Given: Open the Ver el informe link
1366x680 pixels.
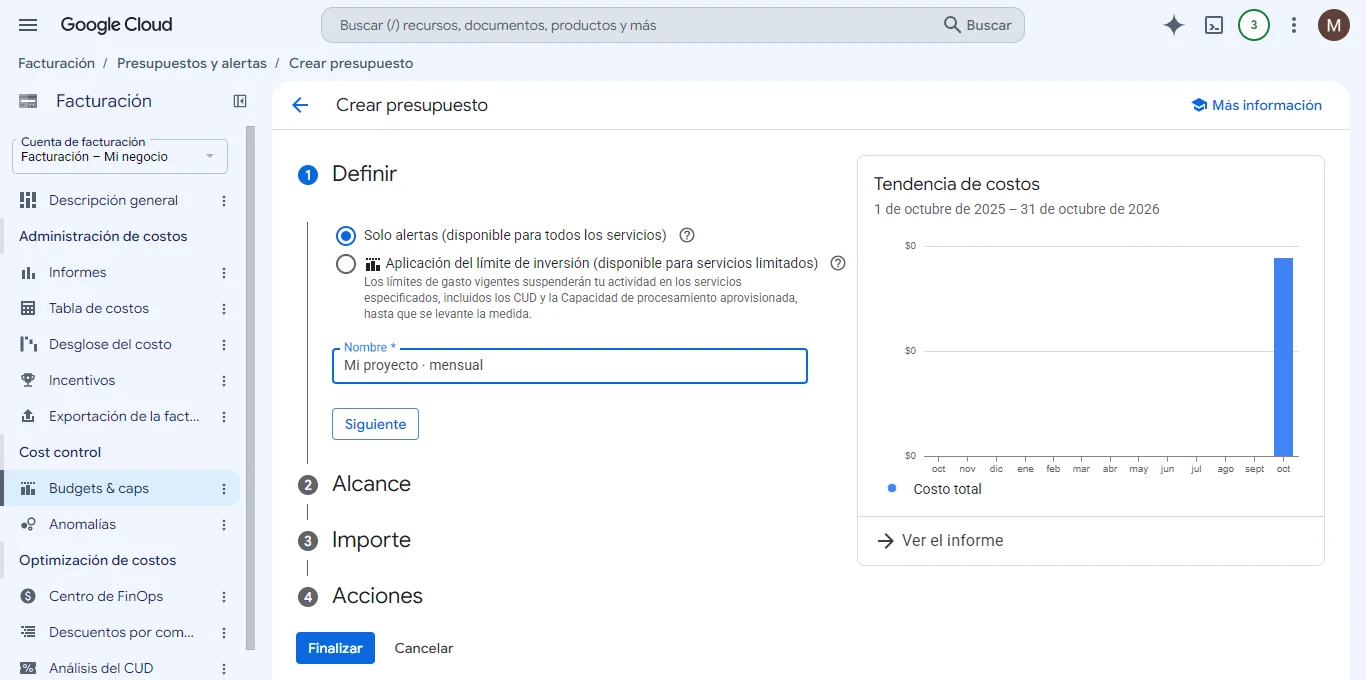Looking at the screenshot, I should pyautogui.click(x=940, y=540).
